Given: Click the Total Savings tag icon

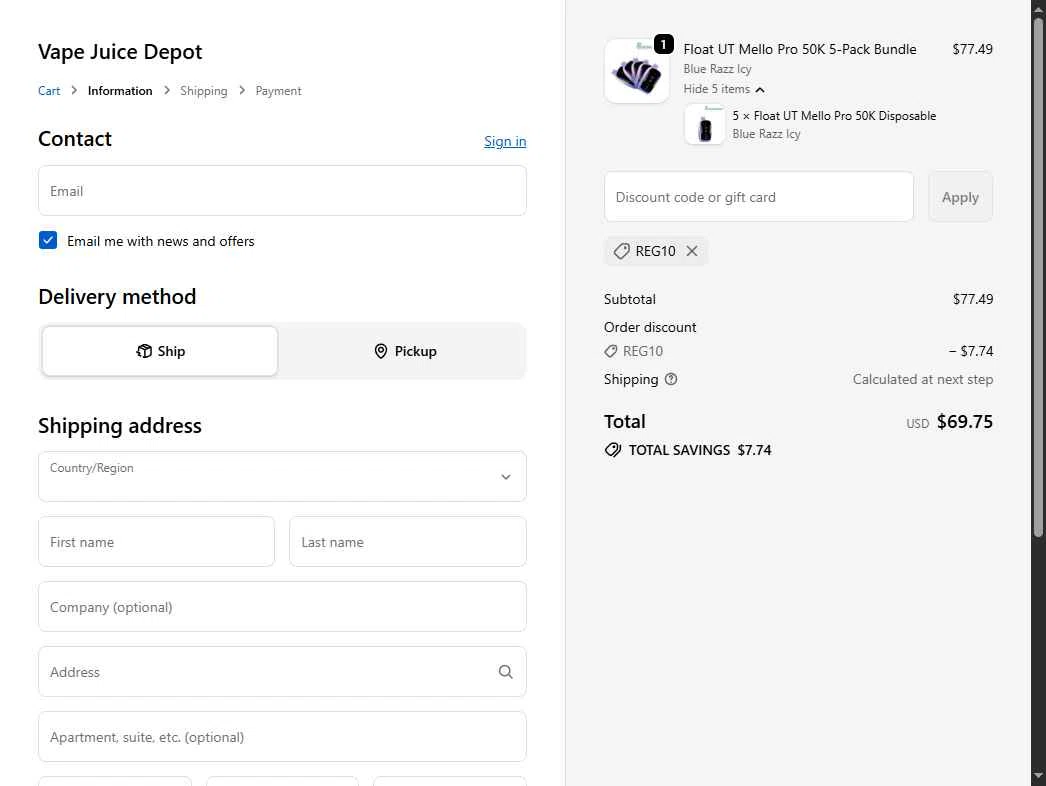Looking at the screenshot, I should pyautogui.click(x=612, y=450).
